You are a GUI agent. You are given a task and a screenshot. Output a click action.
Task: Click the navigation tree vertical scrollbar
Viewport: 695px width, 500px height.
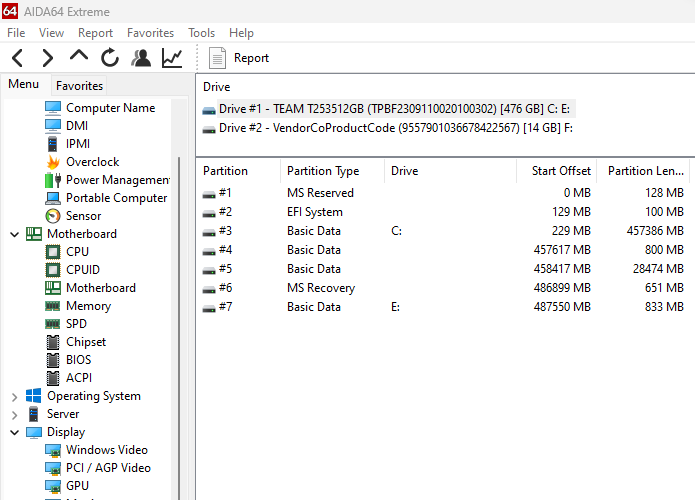tap(179, 328)
